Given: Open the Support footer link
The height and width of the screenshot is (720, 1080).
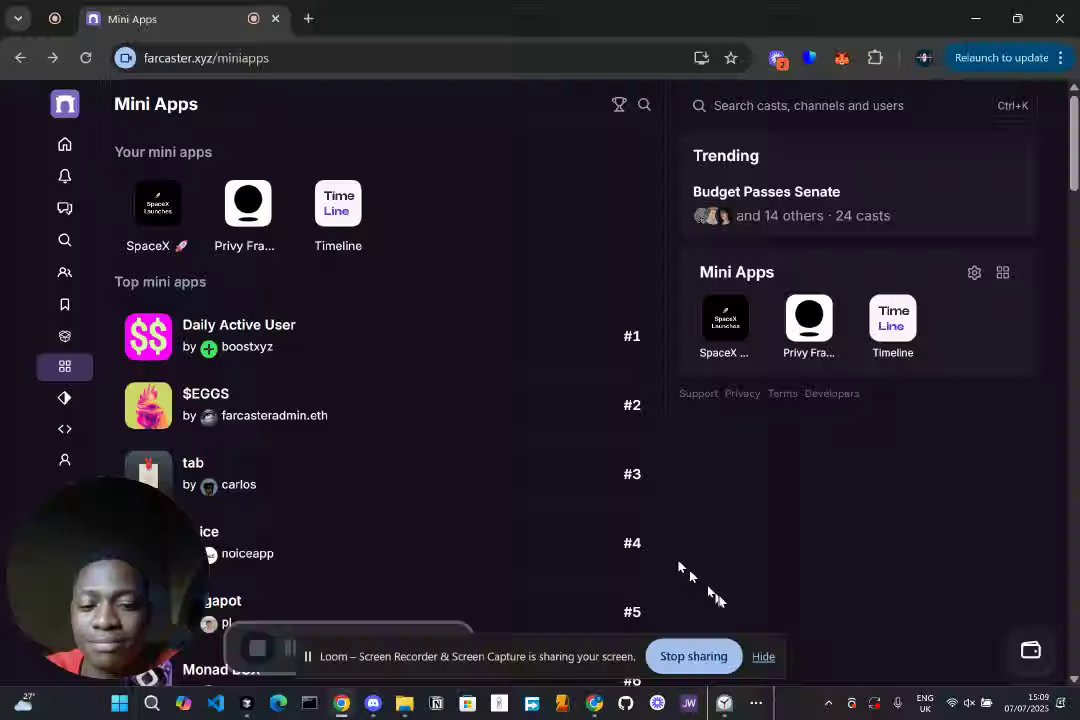Looking at the screenshot, I should pyautogui.click(x=698, y=393).
